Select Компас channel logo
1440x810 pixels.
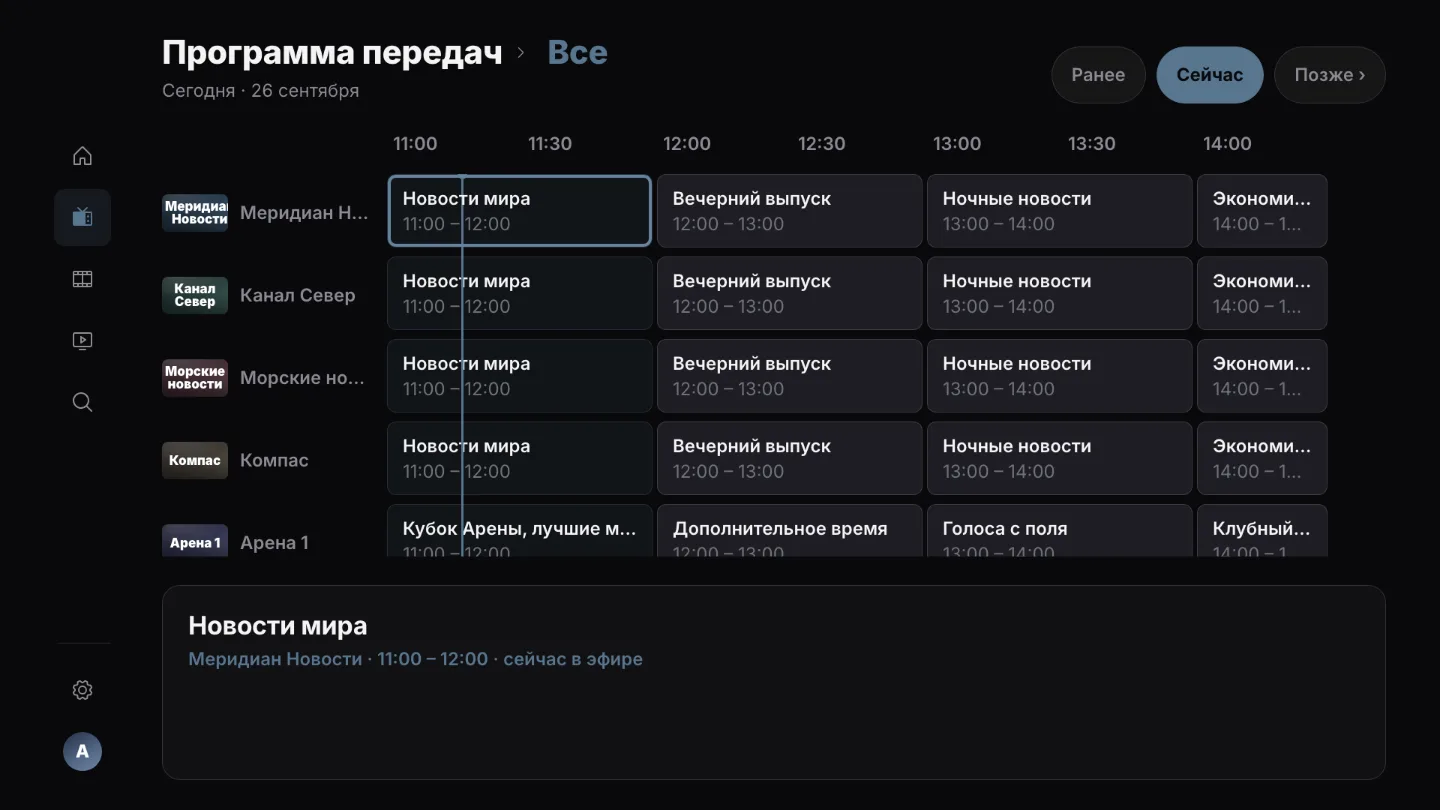pos(195,460)
